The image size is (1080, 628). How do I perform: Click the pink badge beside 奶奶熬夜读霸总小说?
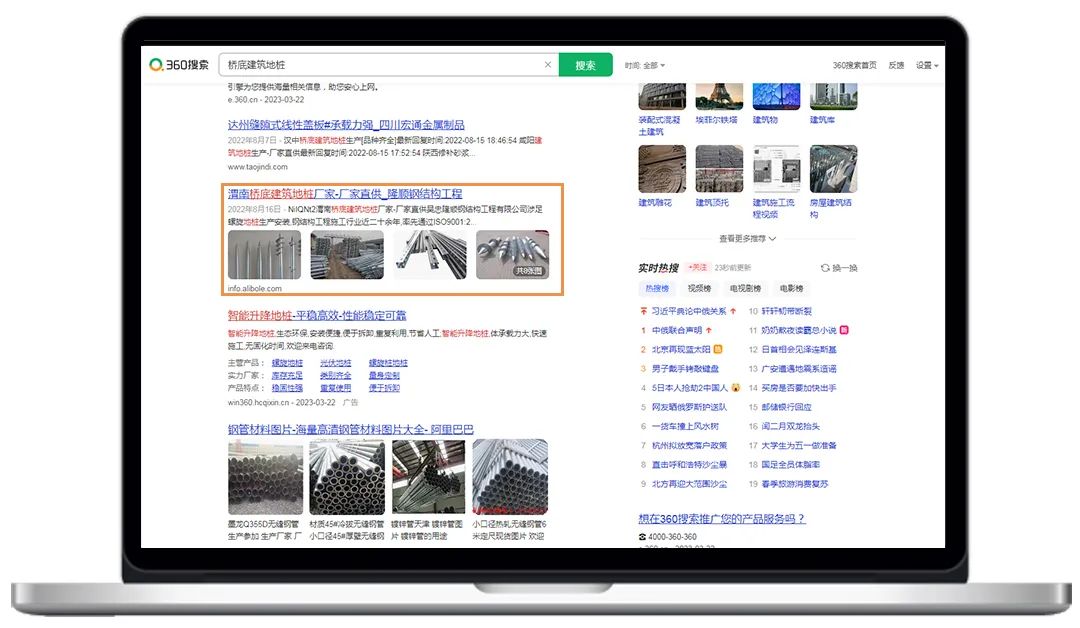tap(844, 330)
